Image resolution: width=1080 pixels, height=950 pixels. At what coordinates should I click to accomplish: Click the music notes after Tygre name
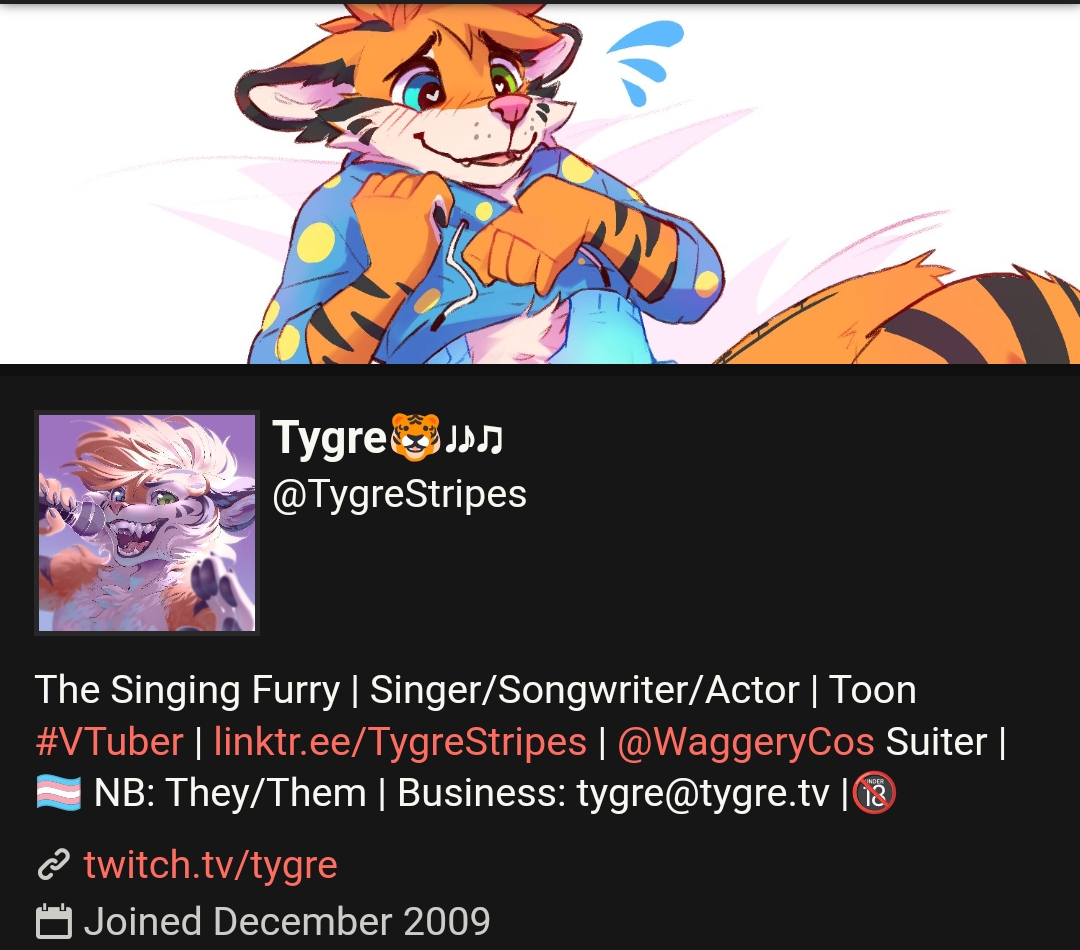tap(474, 438)
